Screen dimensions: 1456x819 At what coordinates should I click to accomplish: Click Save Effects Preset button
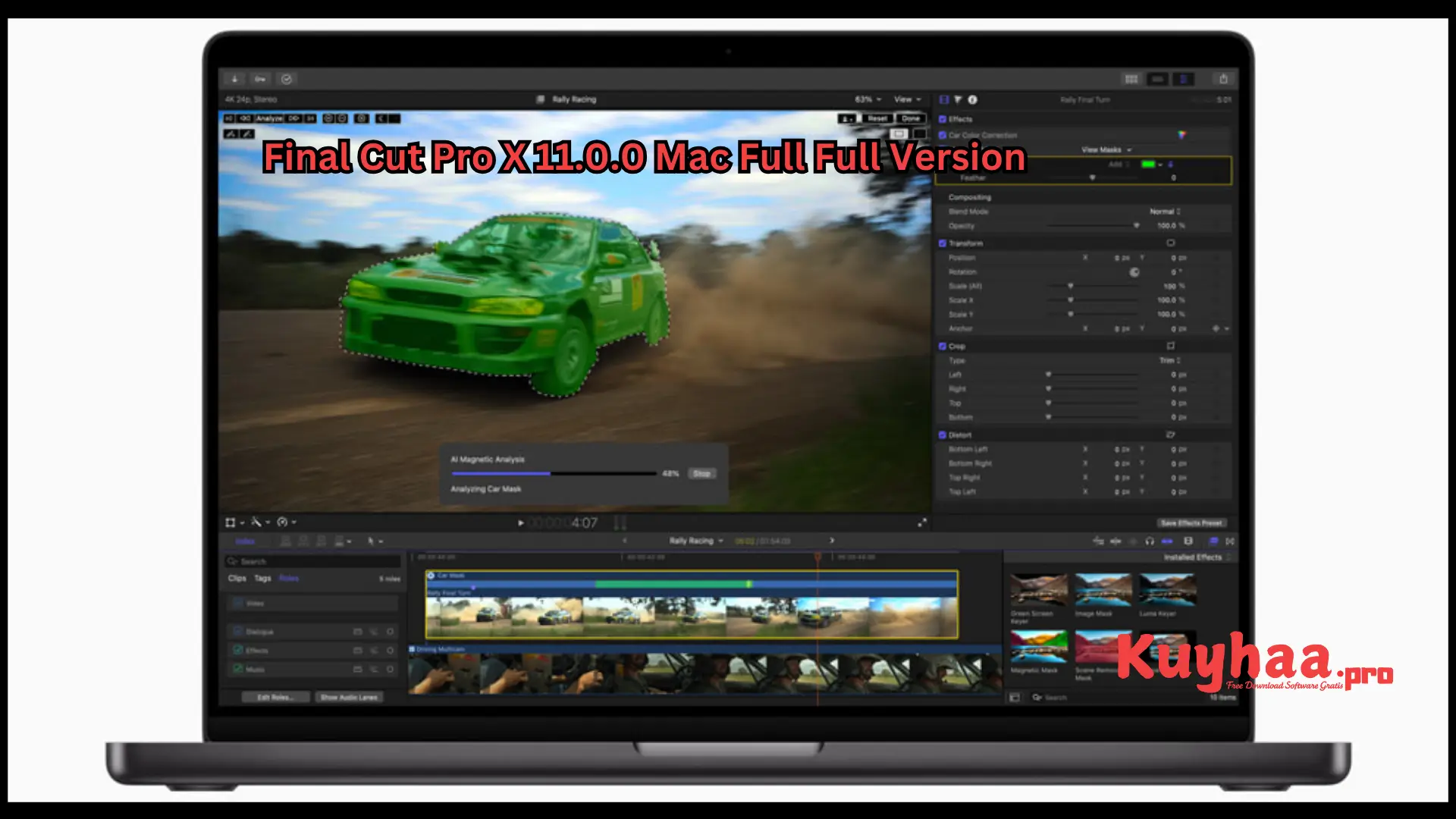tap(1191, 523)
